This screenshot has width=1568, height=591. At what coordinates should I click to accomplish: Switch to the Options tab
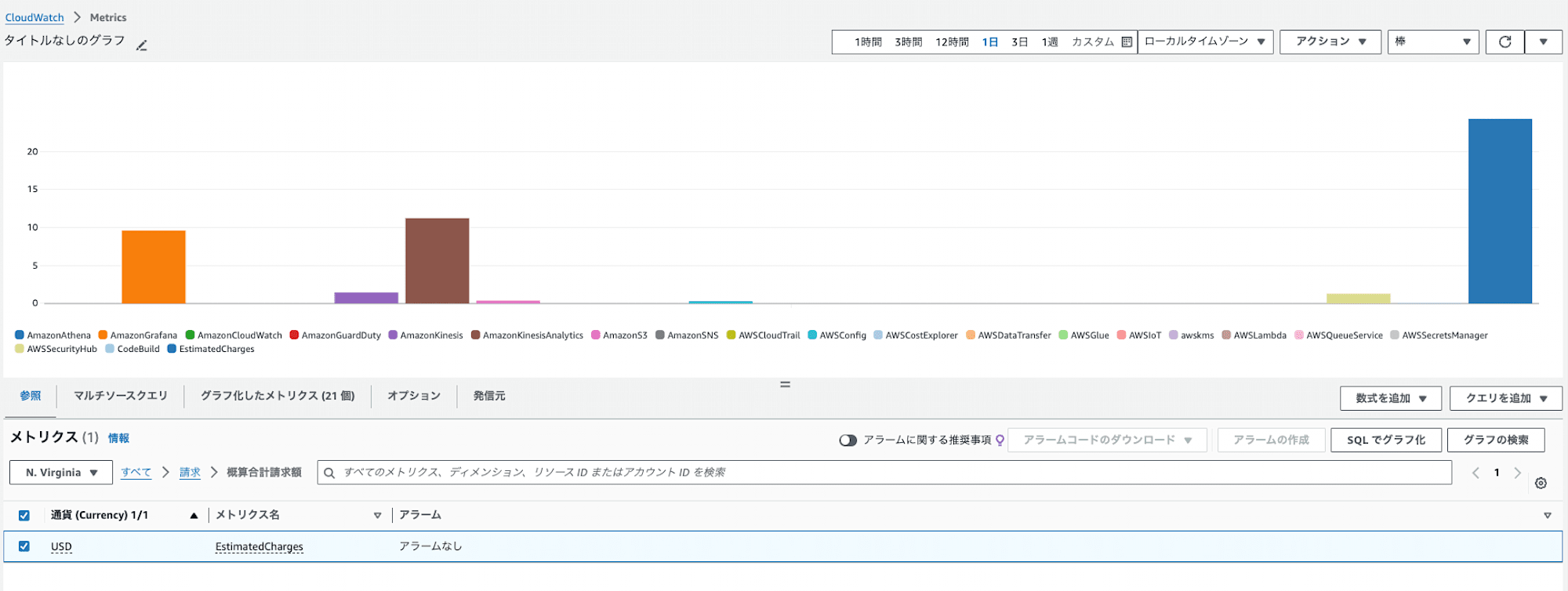[414, 396]
